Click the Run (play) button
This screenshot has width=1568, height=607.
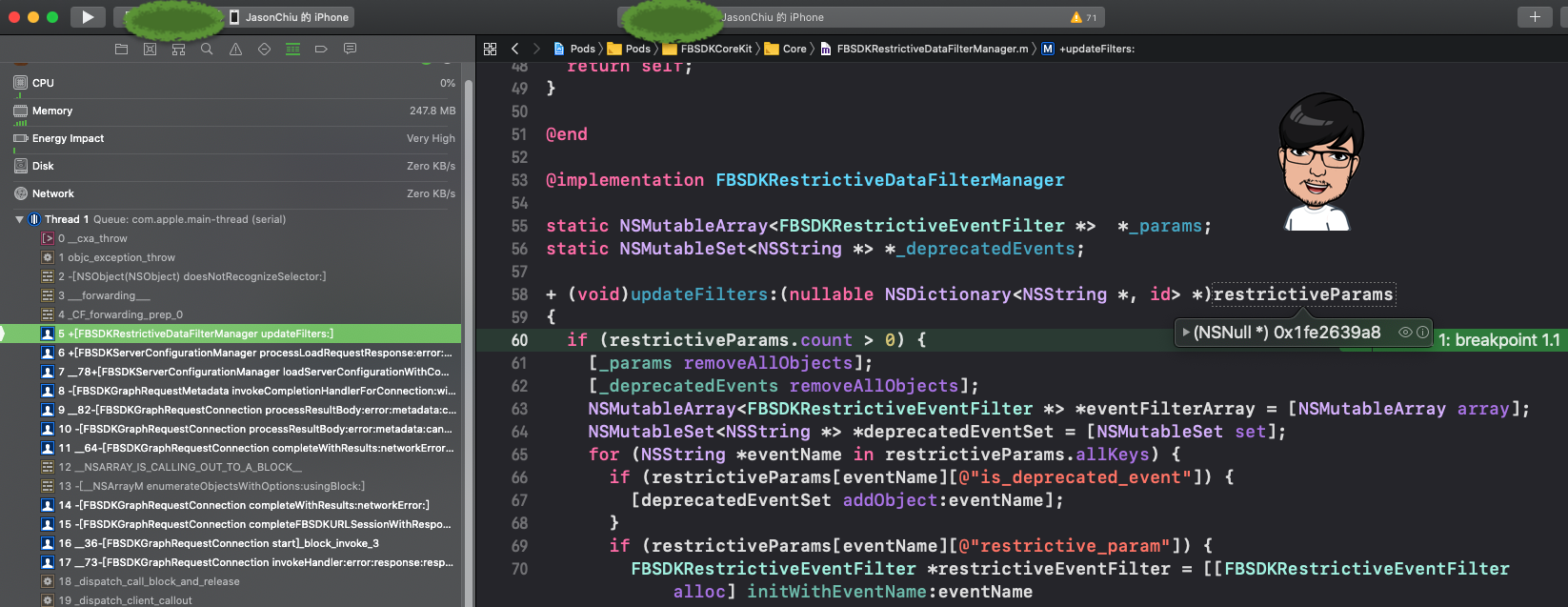pos(88,17)
